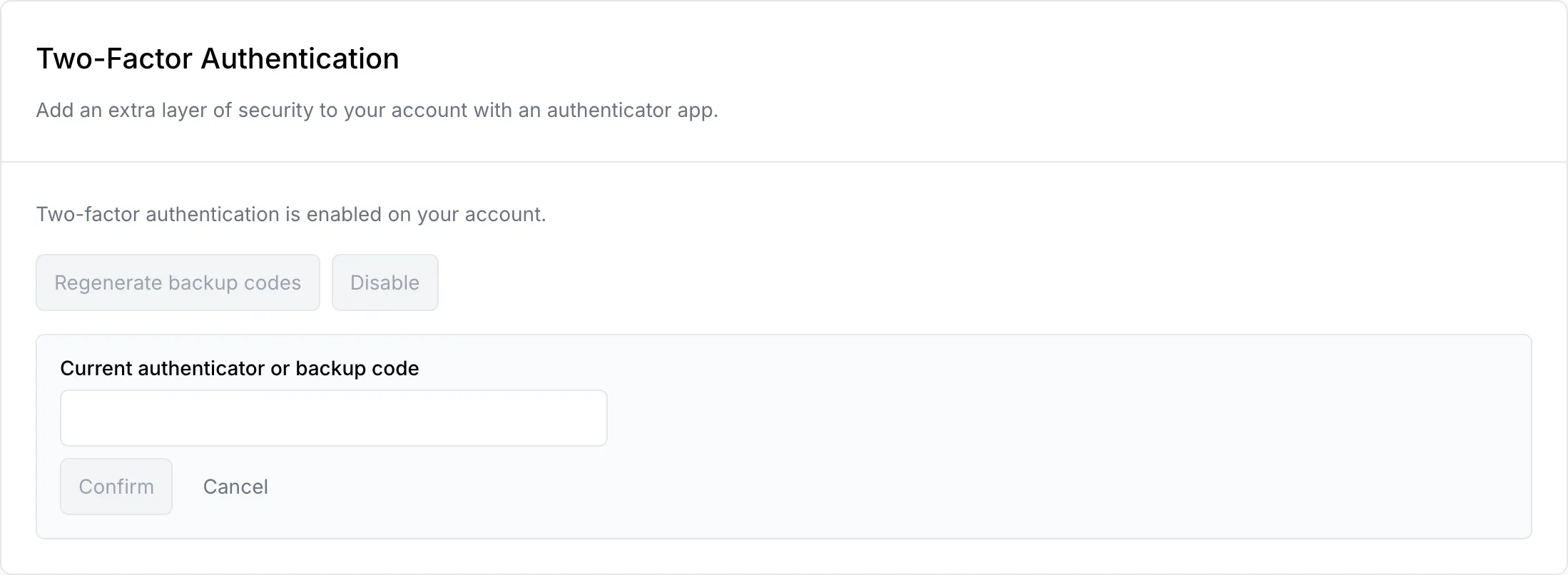The width and height of the screenshot is (1568, 575).
Task: Click the Confirm button
Action: (116, 487)
